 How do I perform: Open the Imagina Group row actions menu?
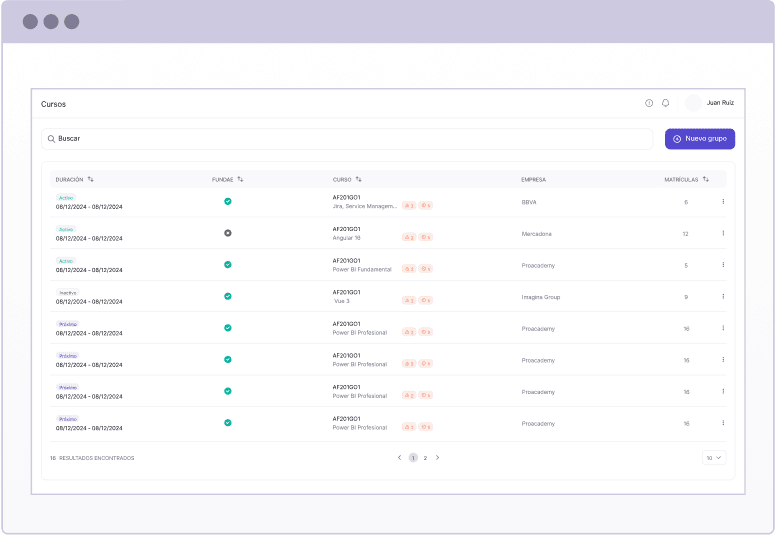tap(723, 296)
